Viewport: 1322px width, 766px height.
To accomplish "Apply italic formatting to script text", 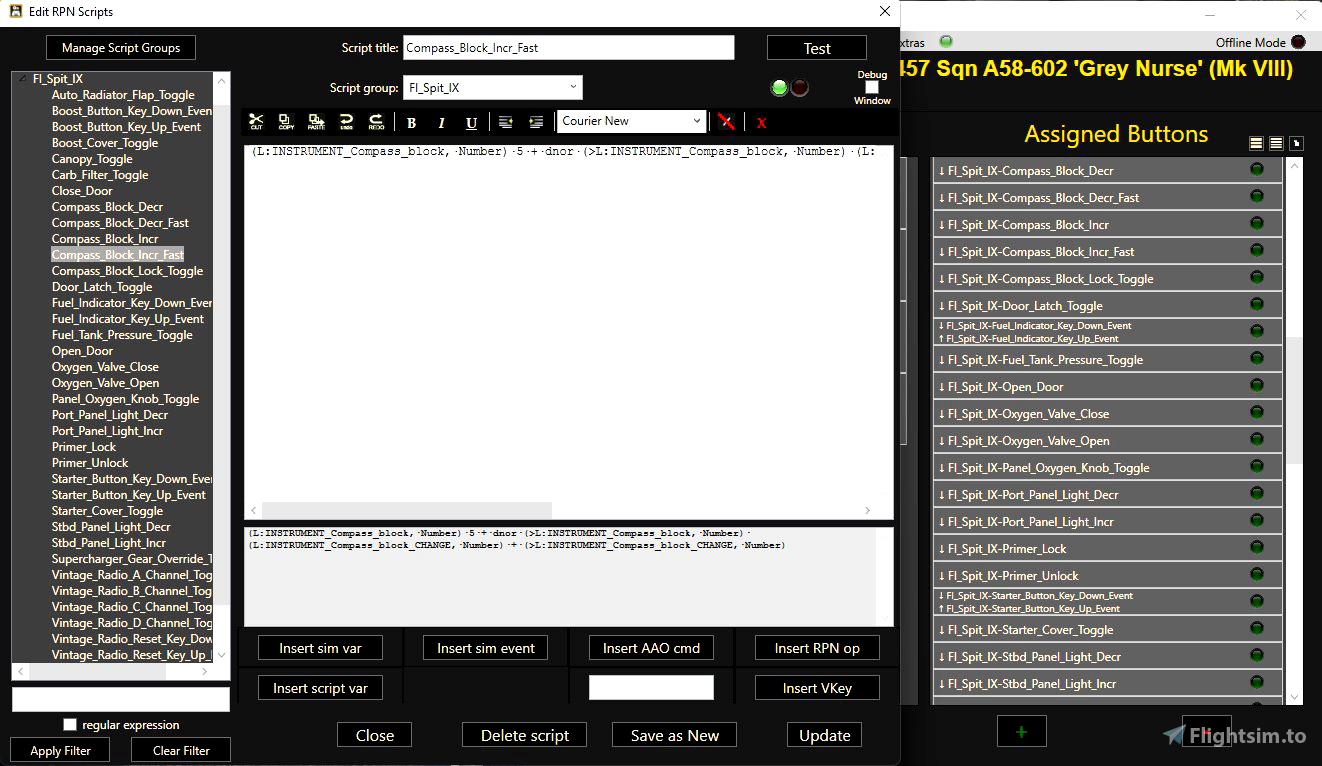I will [441, 121].
